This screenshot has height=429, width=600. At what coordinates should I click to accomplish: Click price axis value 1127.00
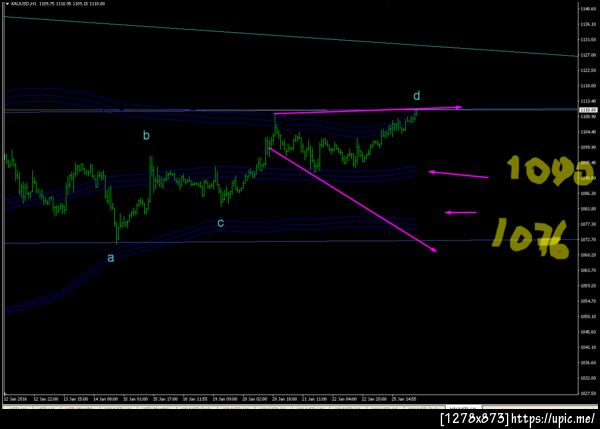588,55
